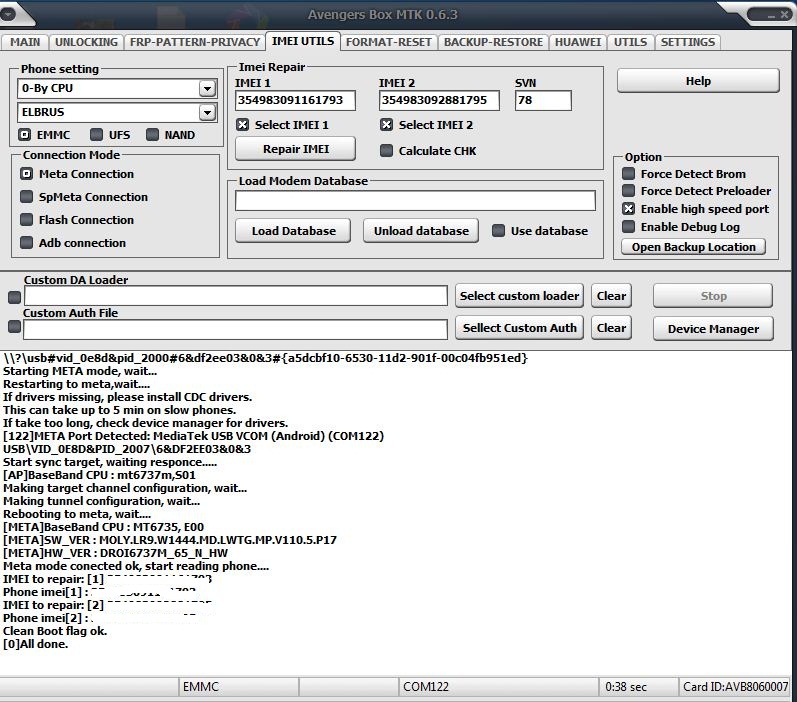Screen dimensions: 797x702
Task: Open the UTILS tab
Action: pos(630,42)
